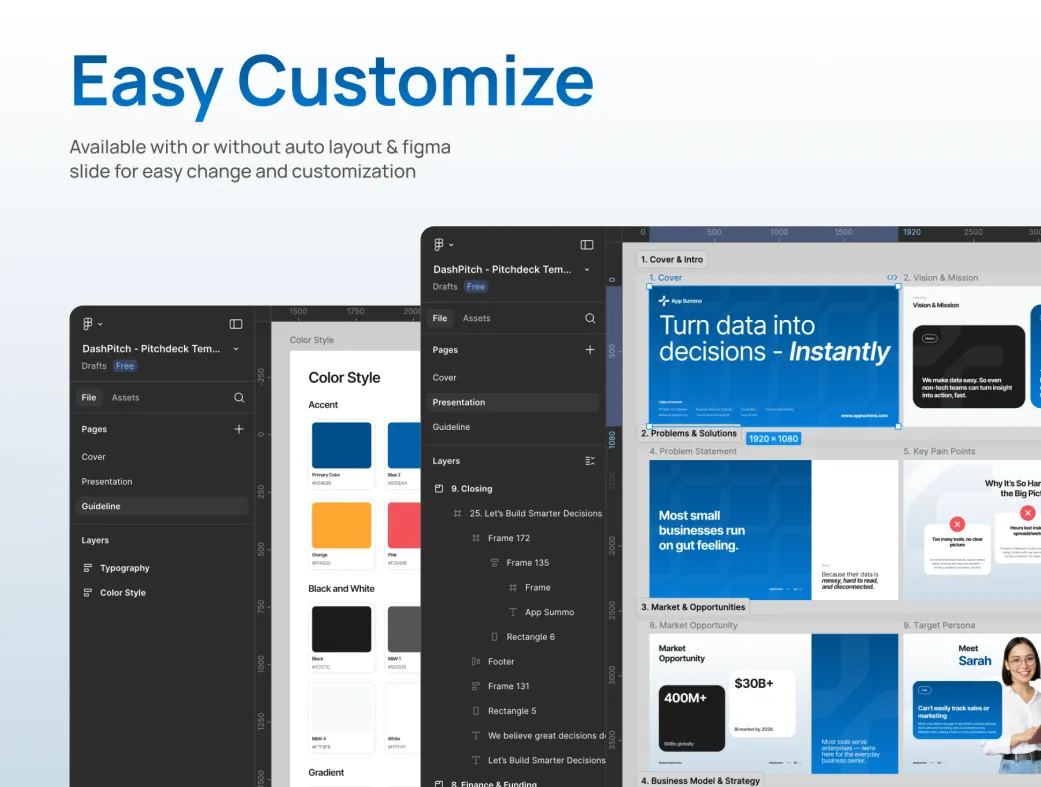
Task: Select the Typography layer
Action: pos(124,568)
